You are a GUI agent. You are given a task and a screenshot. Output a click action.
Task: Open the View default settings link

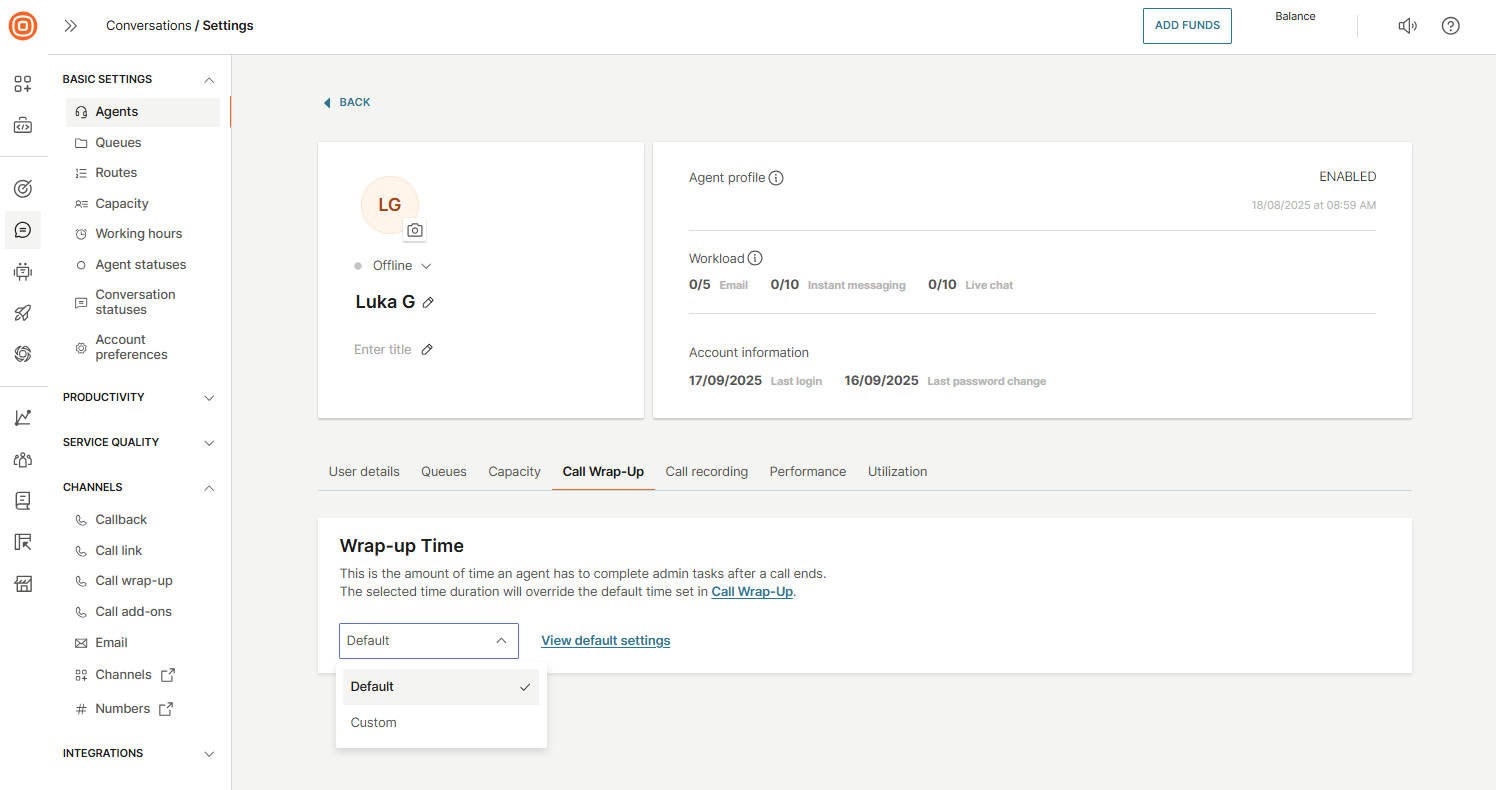605,641
